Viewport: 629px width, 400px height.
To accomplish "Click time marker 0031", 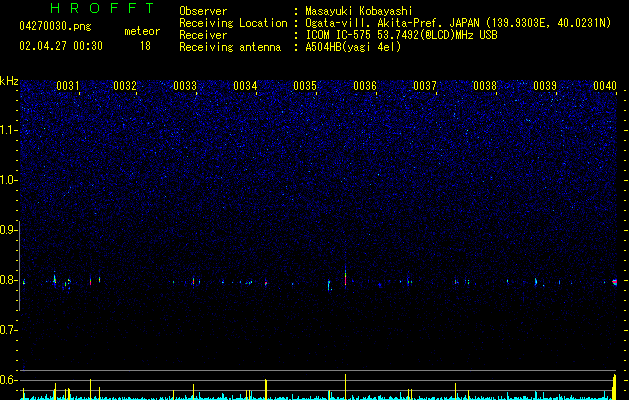I will coord(68,86).
